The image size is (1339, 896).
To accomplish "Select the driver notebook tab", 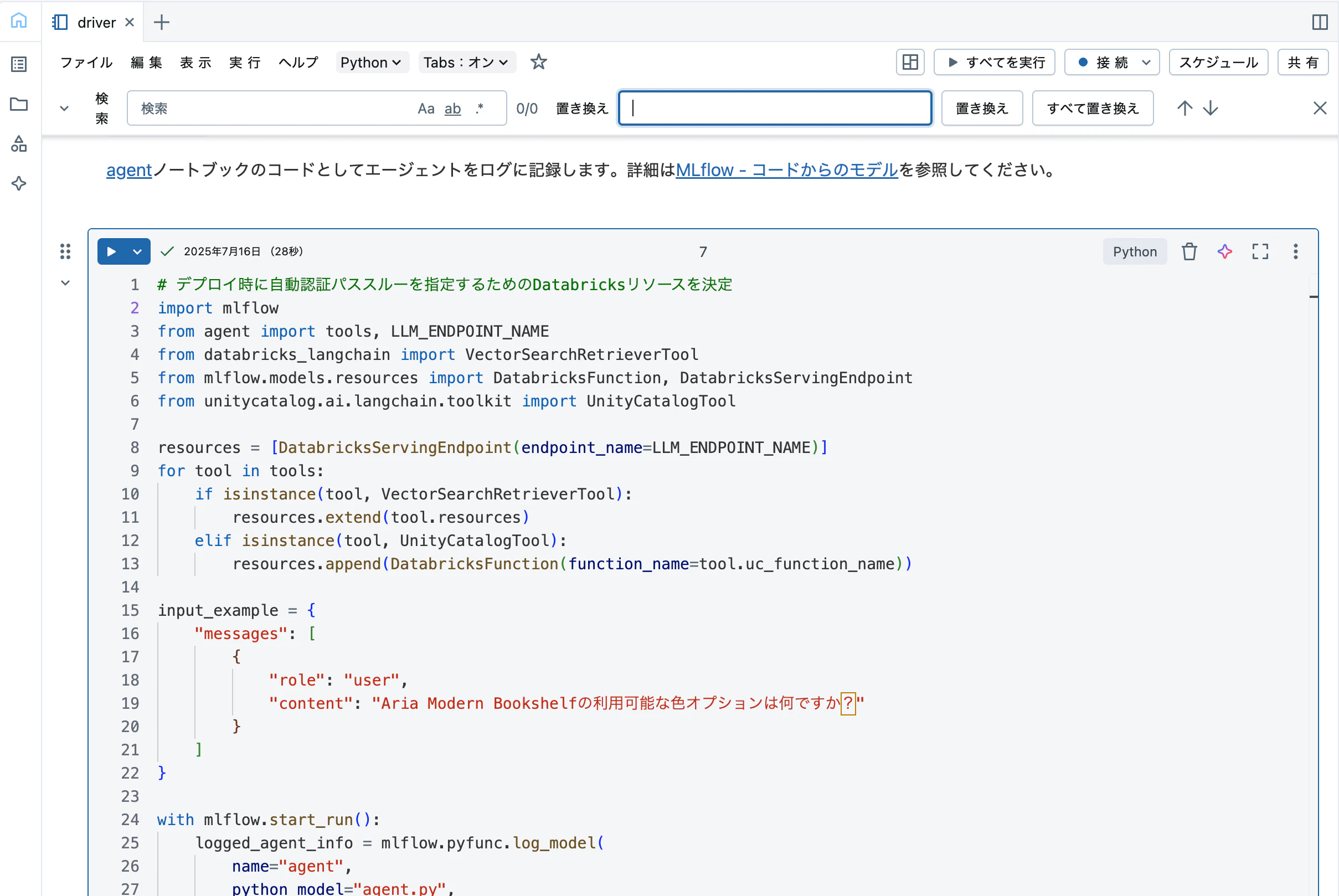I will point(91,22).
